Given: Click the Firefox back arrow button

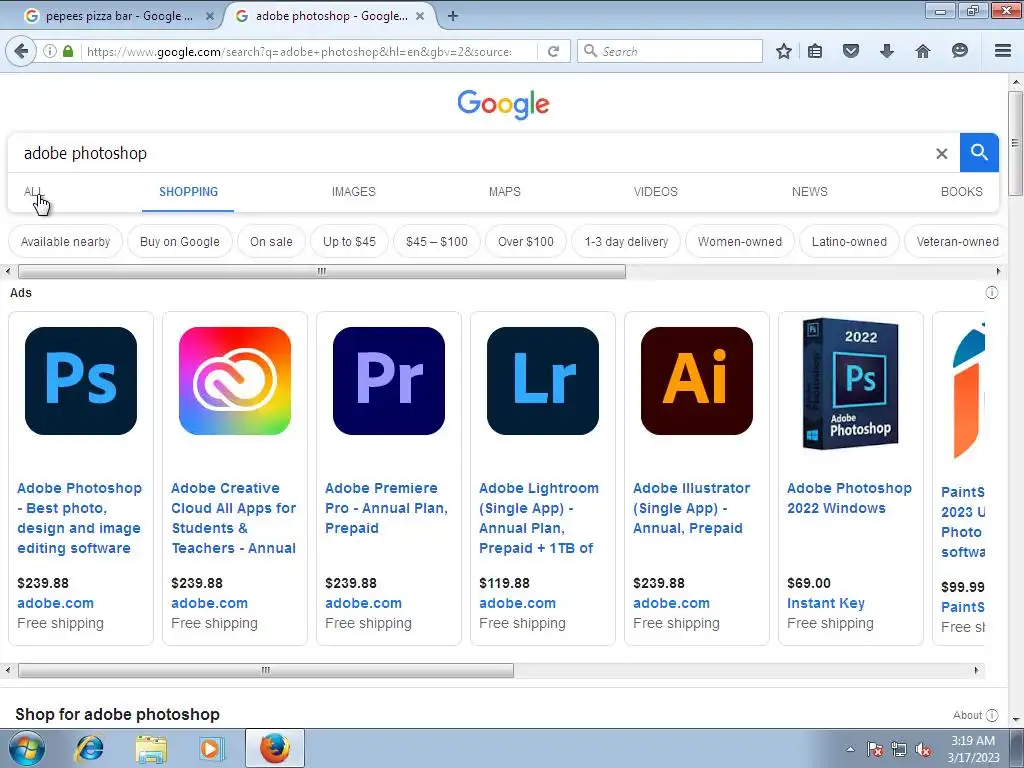Looking at the screenshot, I should 22,51.
